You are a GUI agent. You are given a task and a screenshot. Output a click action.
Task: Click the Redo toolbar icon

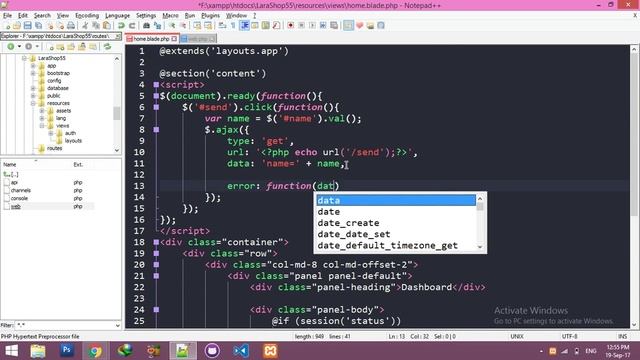132,26
